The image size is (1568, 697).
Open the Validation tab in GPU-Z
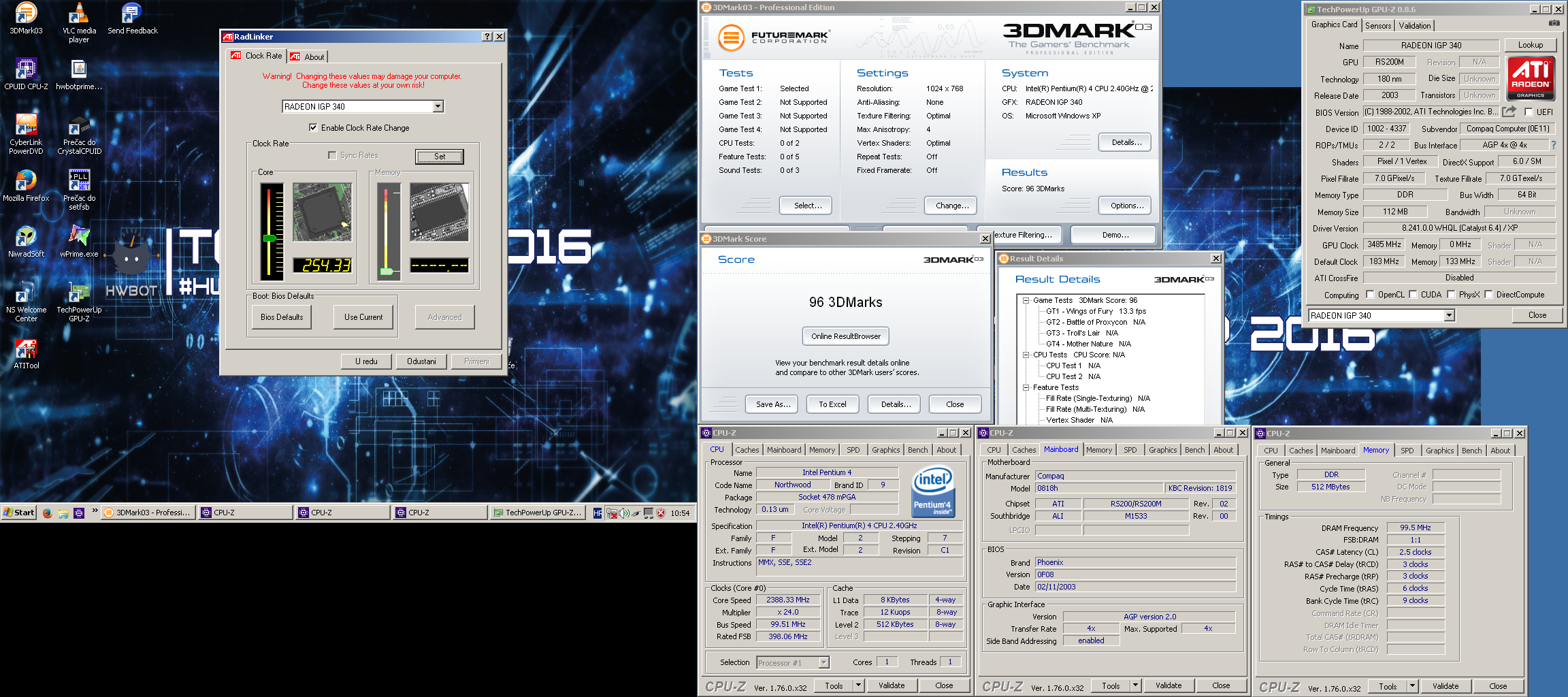tap(1414, 26)
